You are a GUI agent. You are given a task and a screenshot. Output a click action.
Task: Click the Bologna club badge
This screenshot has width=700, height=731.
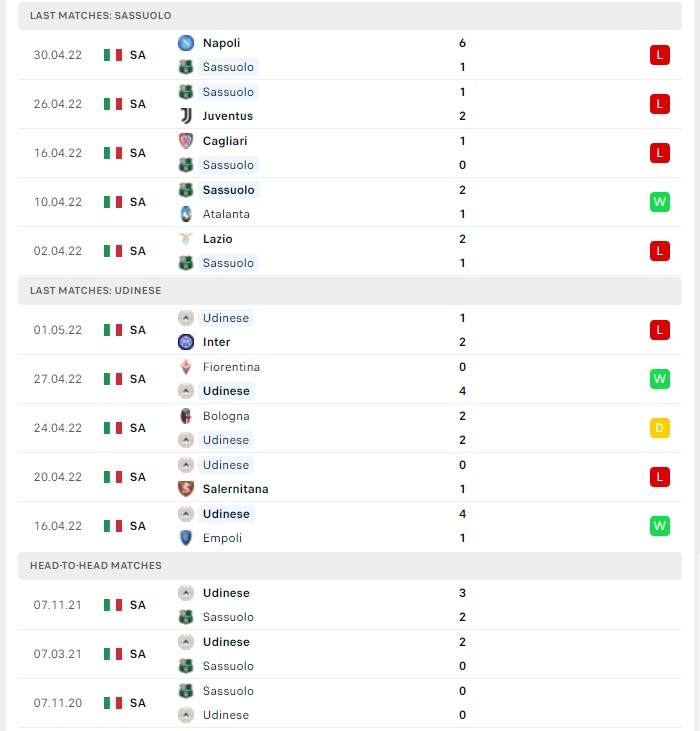pyautogui.click(x=185, y=416)
